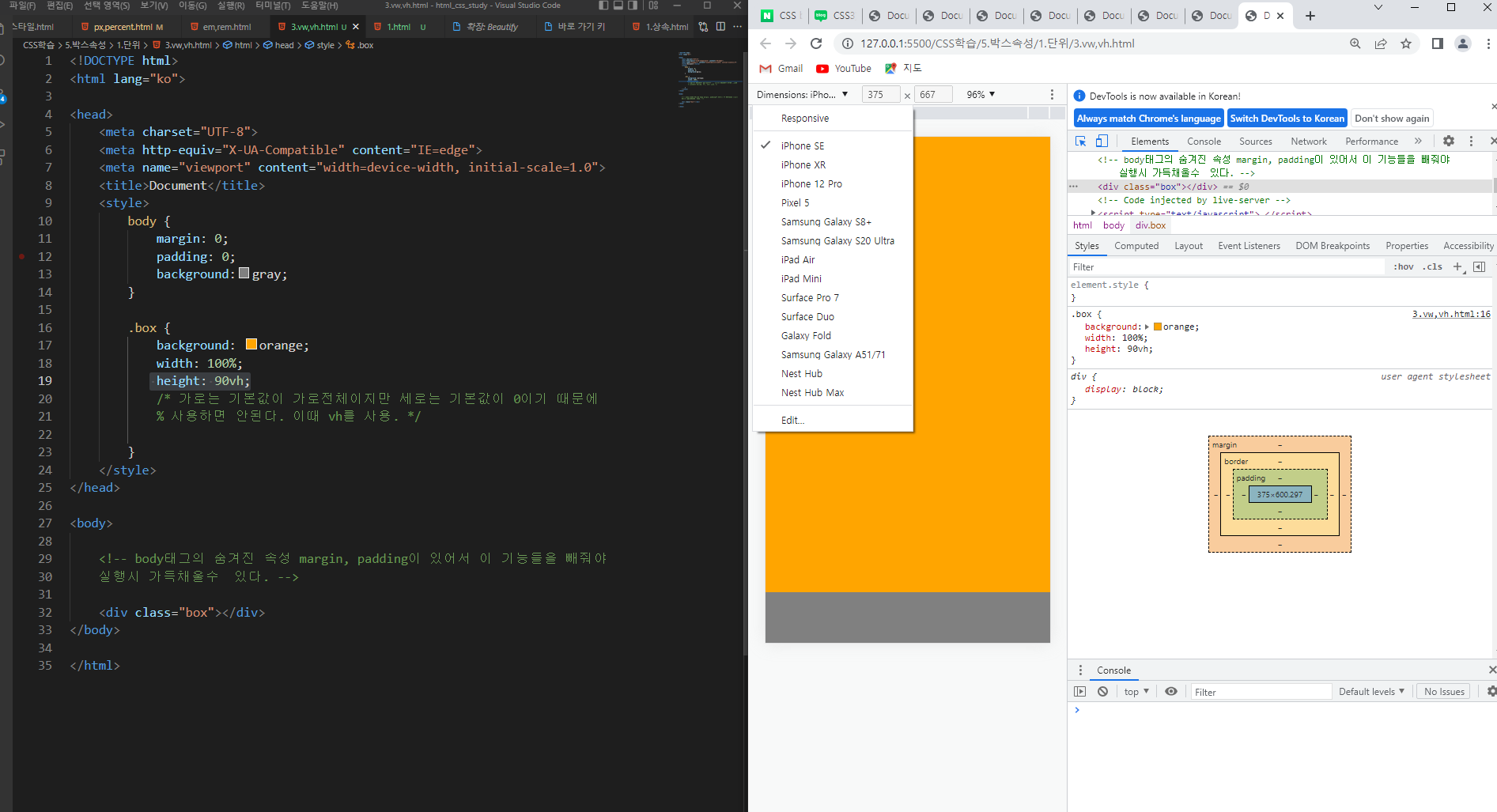Open Default levels dropdown
This screenshot has height=812, width=1497.
point(1371,692)
